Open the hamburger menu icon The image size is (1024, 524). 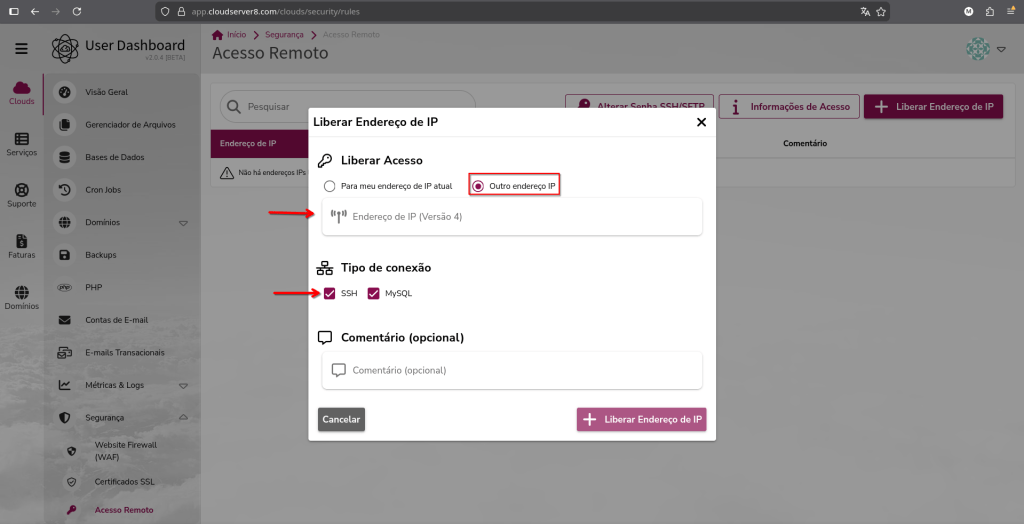click(21, 48)
